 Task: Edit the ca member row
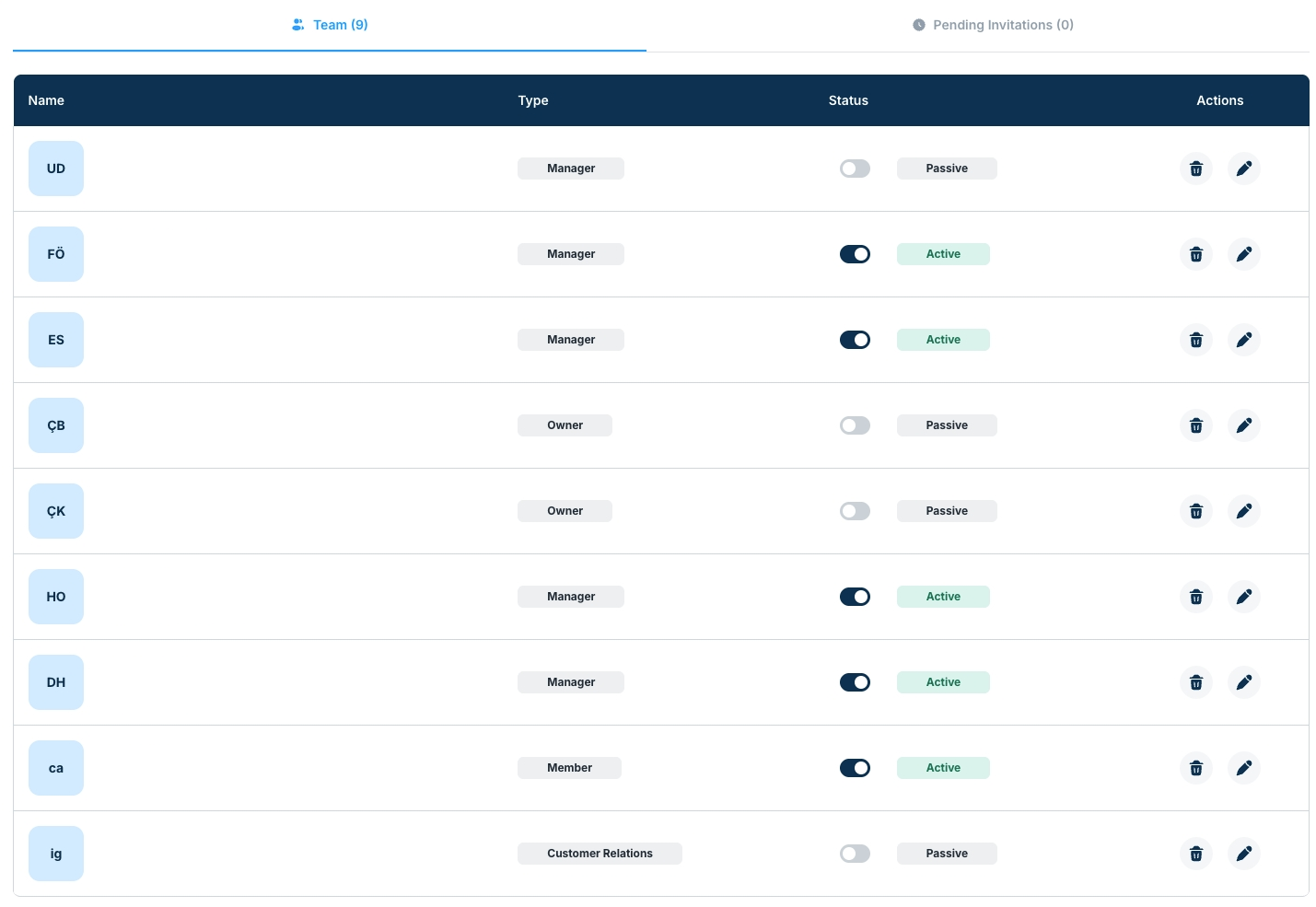click(x=1243, y=768)
